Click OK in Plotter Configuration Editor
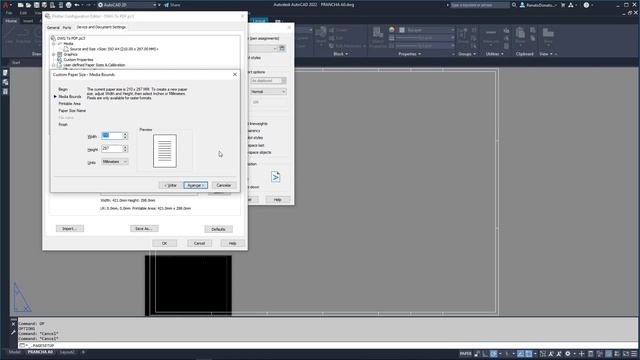 [164, 243]
